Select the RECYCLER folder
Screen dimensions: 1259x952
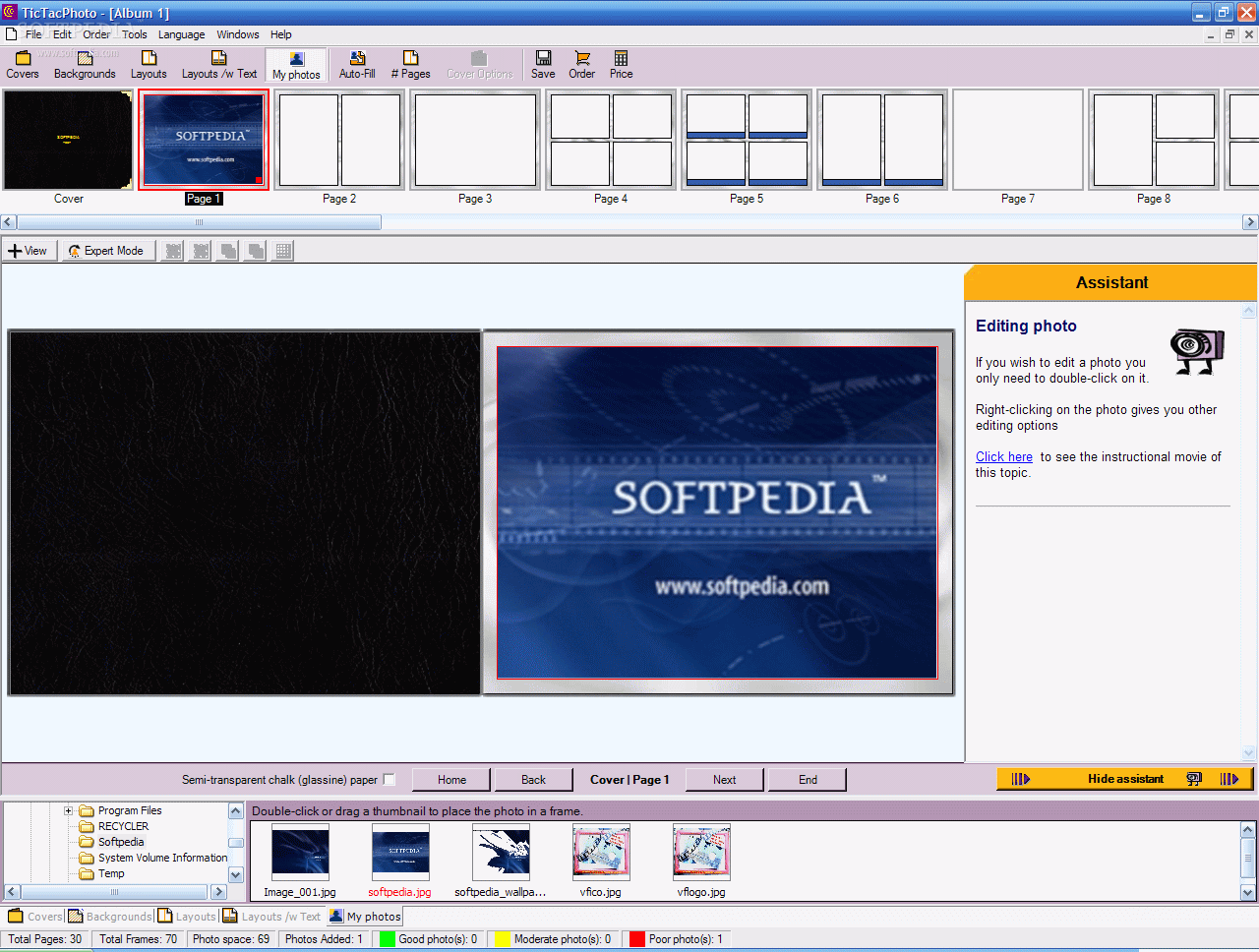point(123,827)
